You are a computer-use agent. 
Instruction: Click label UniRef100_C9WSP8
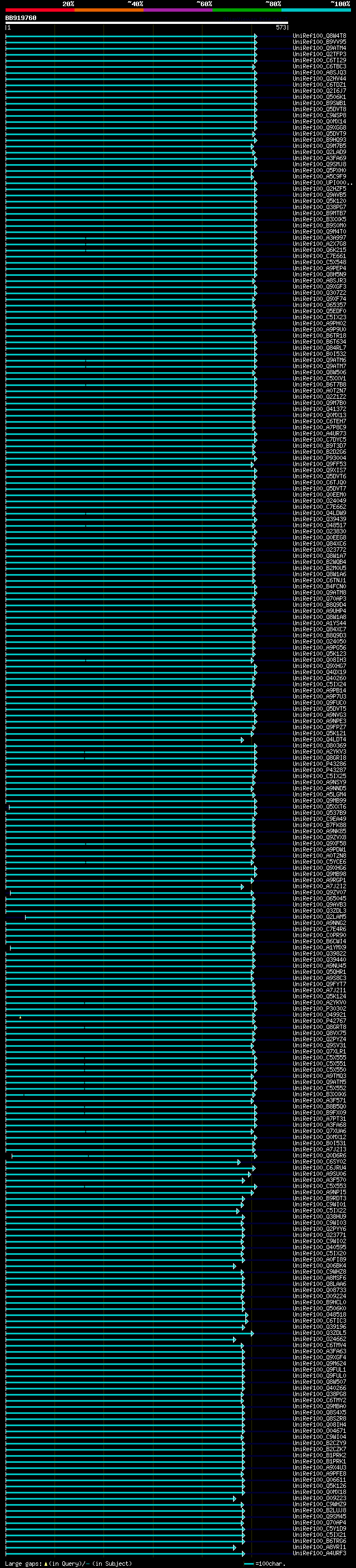point(319,115)
